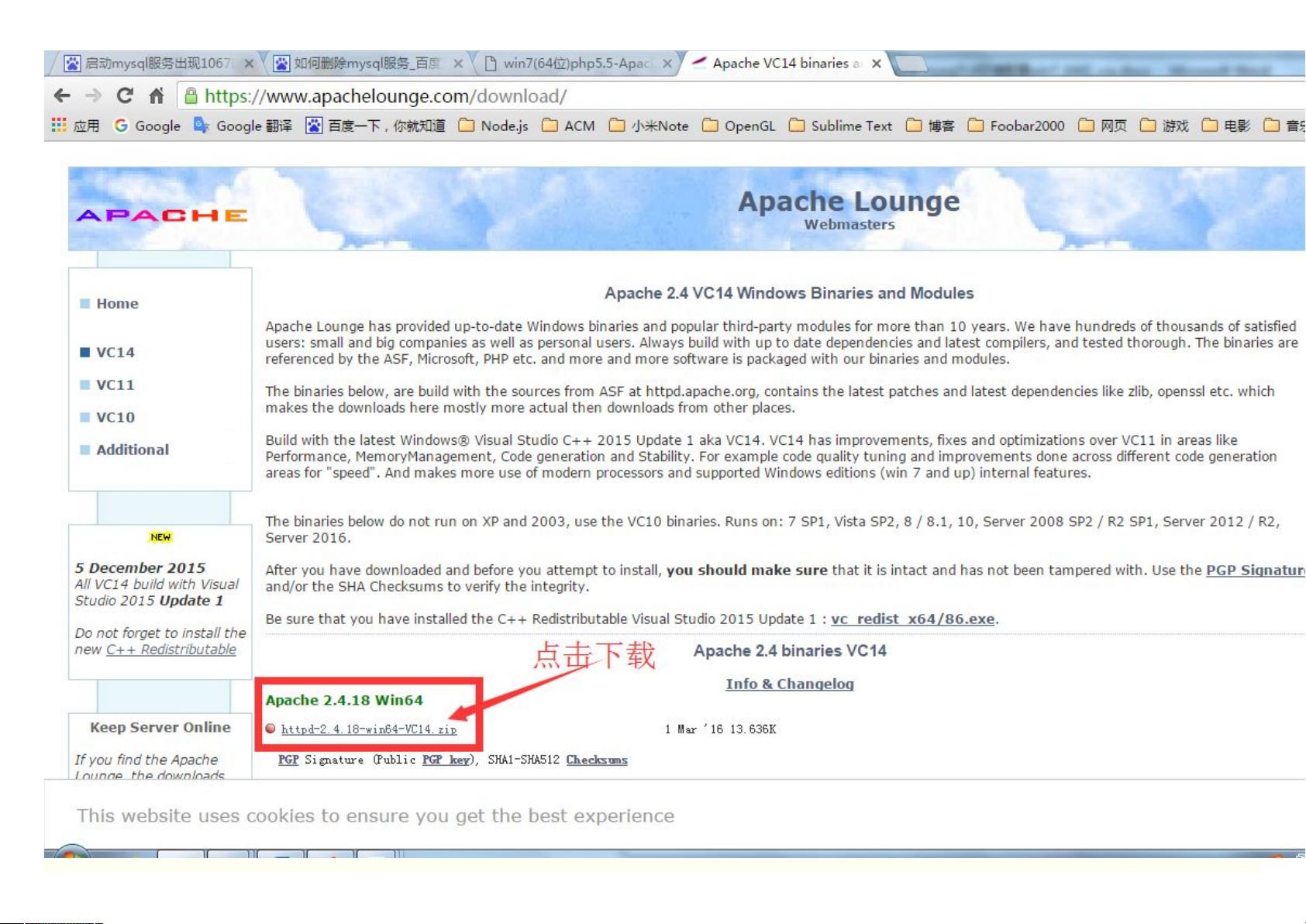Image resolution: width=1306 pixels, height=924 pixels.
Task: Open the PGP Signature link in the paragraph
Action: (x=1256, y=571)
